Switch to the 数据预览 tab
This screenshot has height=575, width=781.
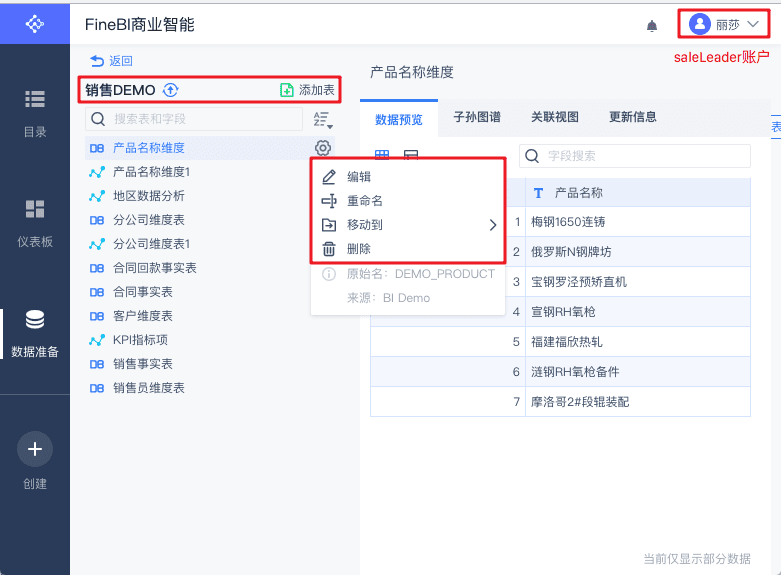(x=398, y=119)
